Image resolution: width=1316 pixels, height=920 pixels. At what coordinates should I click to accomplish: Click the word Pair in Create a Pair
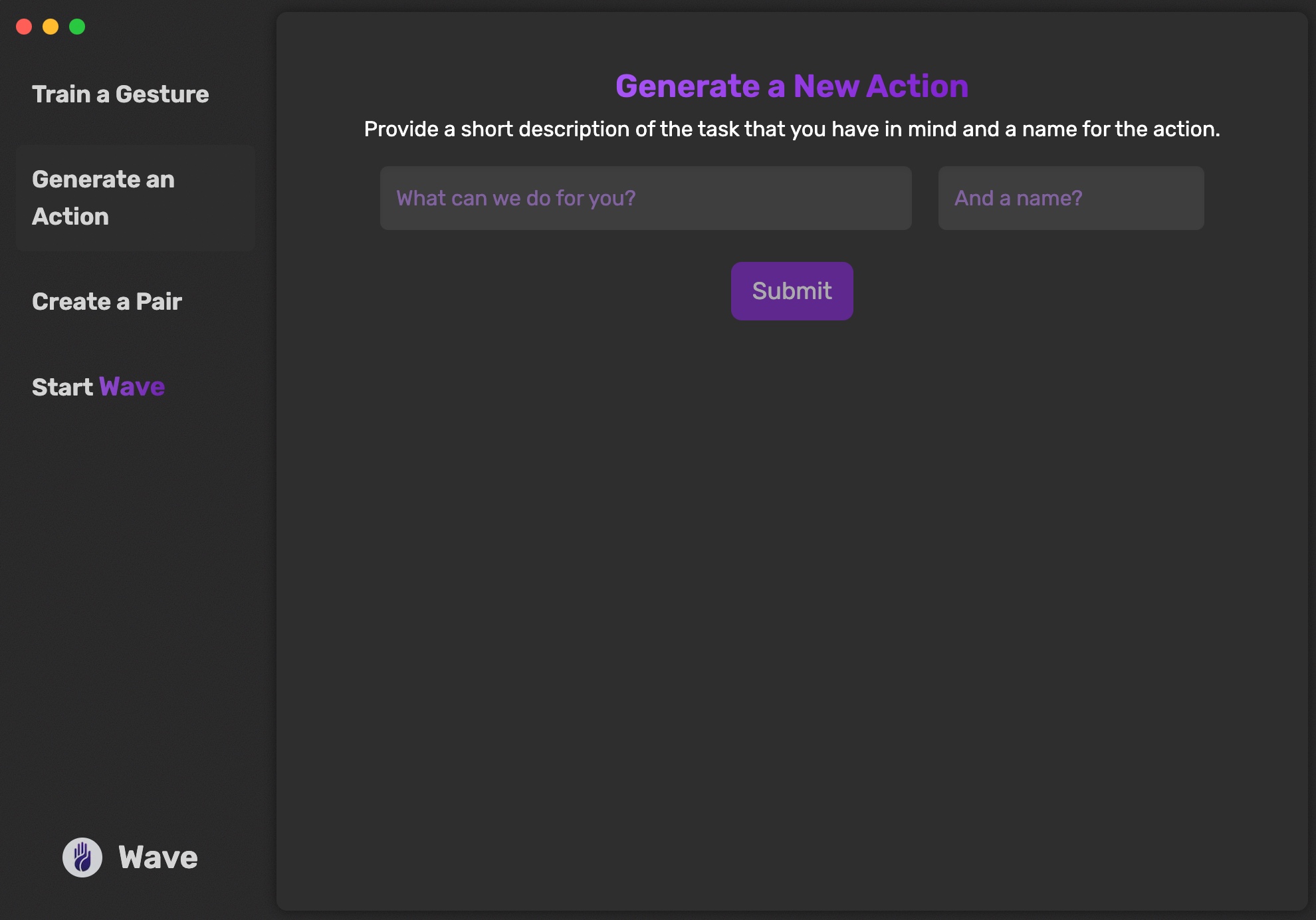click(x=159, y=302)
